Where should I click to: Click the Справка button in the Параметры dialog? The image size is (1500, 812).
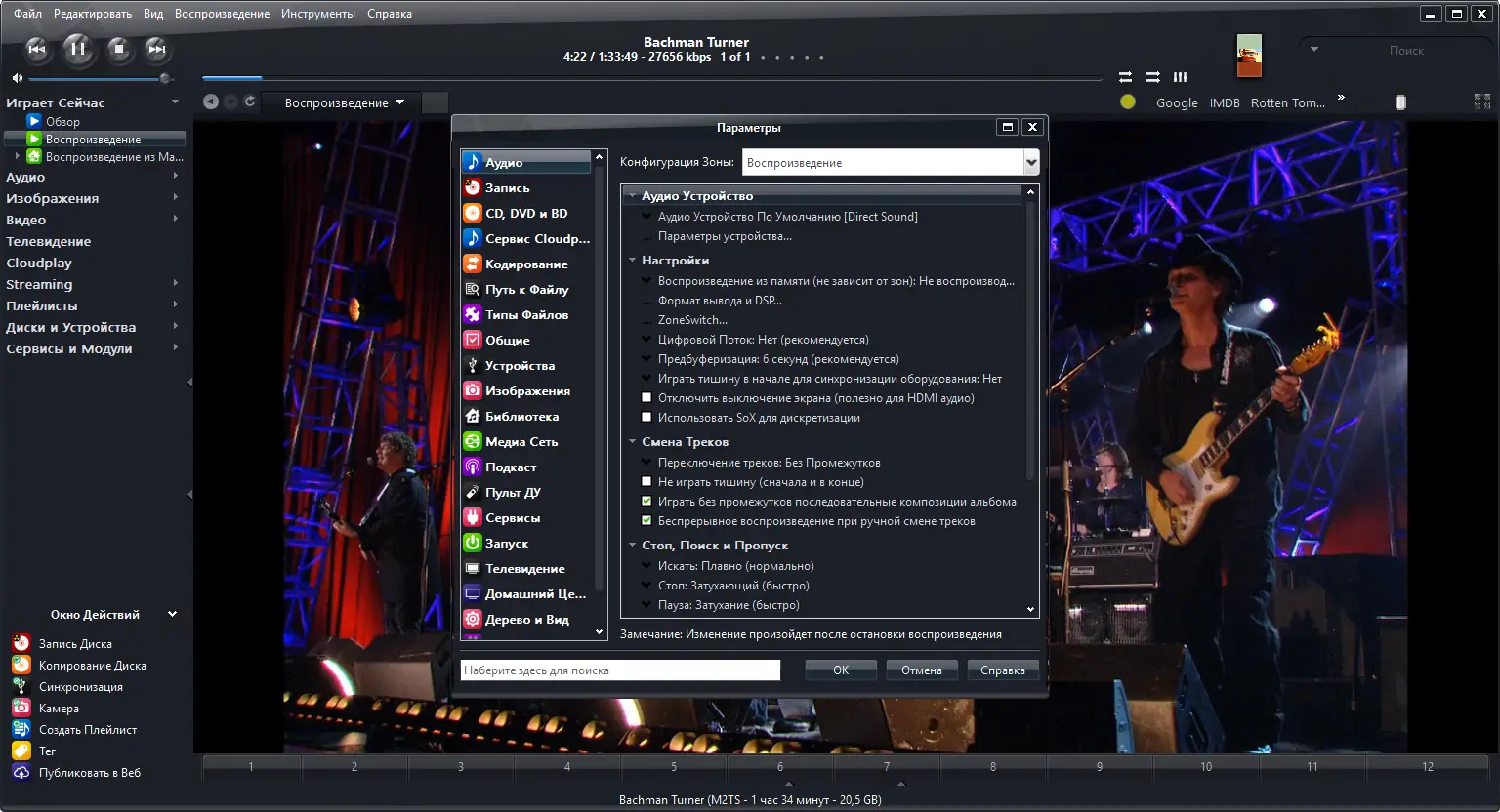(x=1003, y=670)
